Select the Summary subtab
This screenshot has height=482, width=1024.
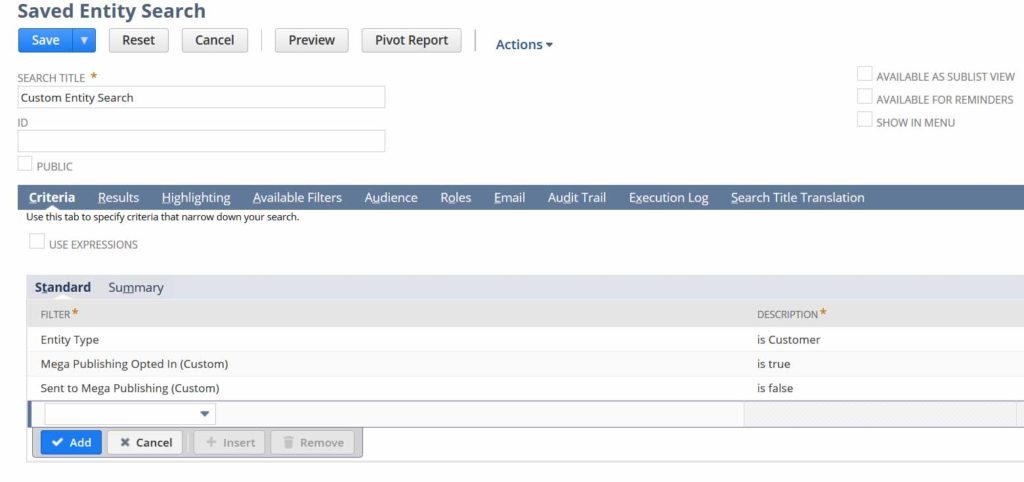pyautogui.click(x=136, y=288)
